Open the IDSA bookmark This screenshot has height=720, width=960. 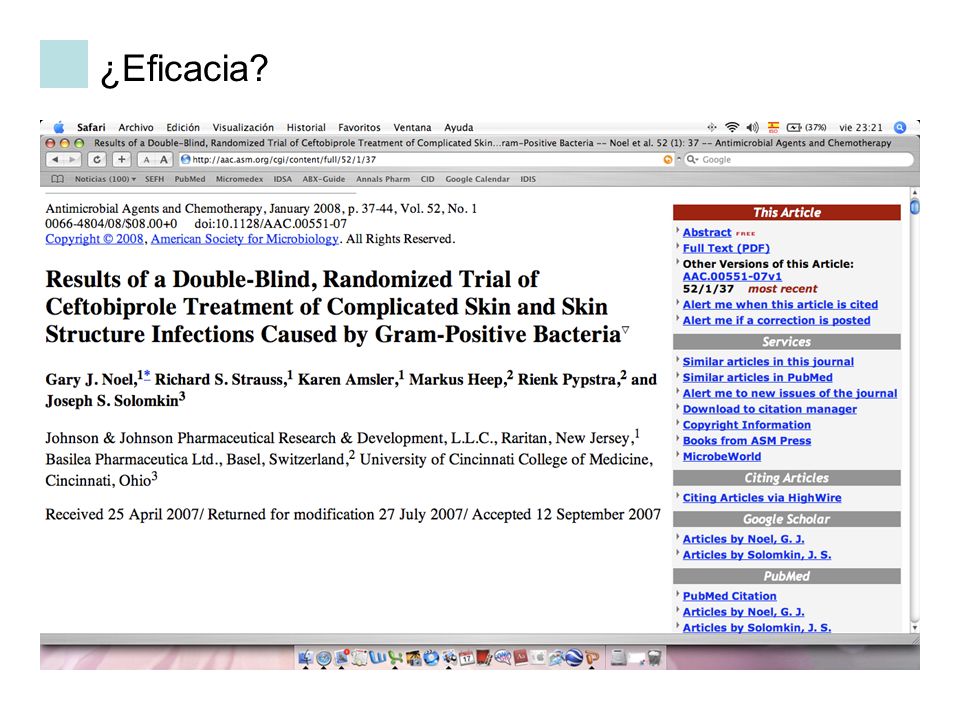(x=283, y=179)
